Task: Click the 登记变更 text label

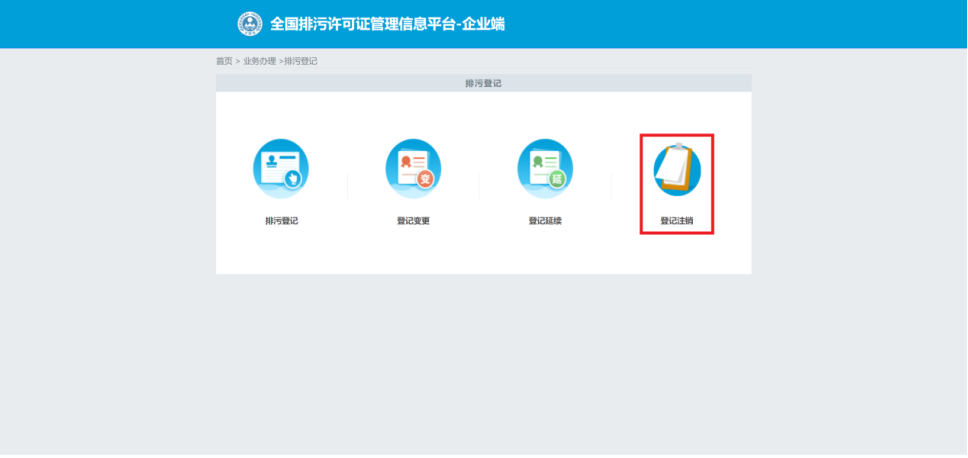Action: click(413, 221)
